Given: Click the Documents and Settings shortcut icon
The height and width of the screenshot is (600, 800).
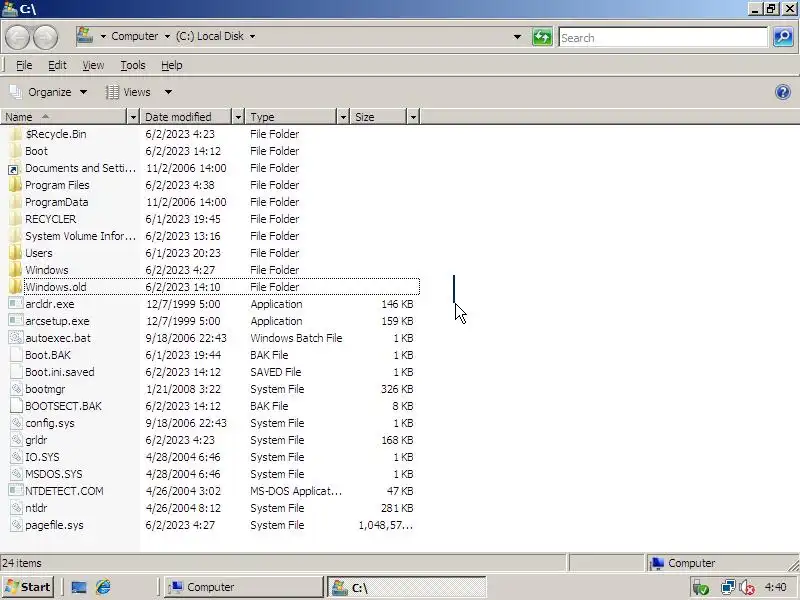Looking at the screenshot, I should pyautogui.click(x=15, y=168).
